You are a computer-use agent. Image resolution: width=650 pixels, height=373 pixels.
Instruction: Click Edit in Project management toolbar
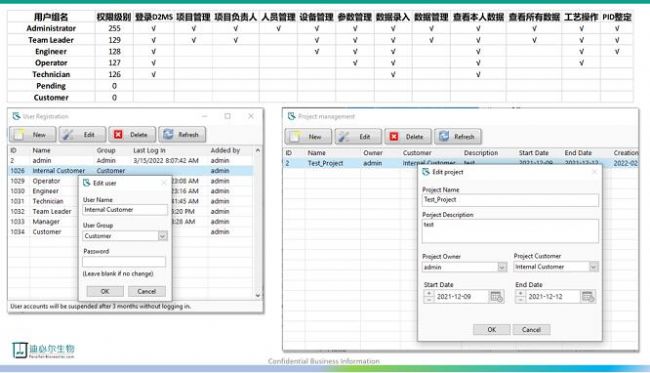click(x=358, y=137)
